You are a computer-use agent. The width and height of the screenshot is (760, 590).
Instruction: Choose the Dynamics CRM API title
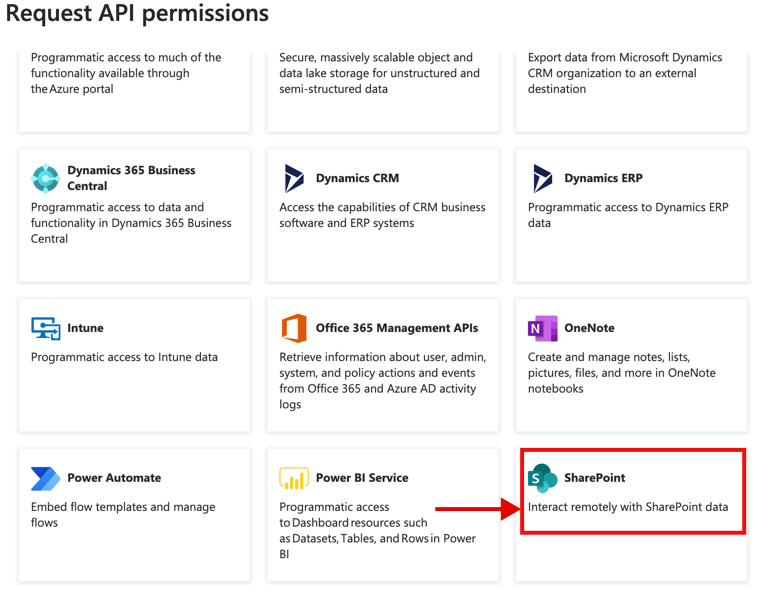pyautogui.click(x=357, y=178)
